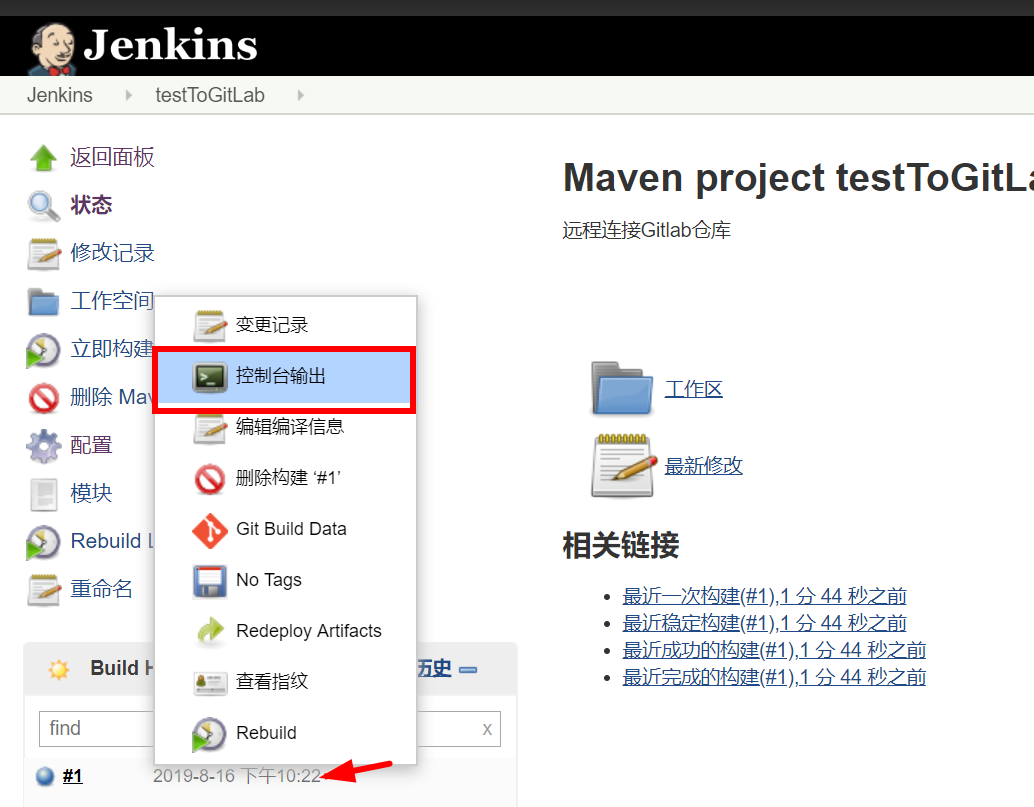This screenshot has height=807, width=1034.
Task: Click the testToGitLab breadcrumb link
Action: (x=210, y=96)
